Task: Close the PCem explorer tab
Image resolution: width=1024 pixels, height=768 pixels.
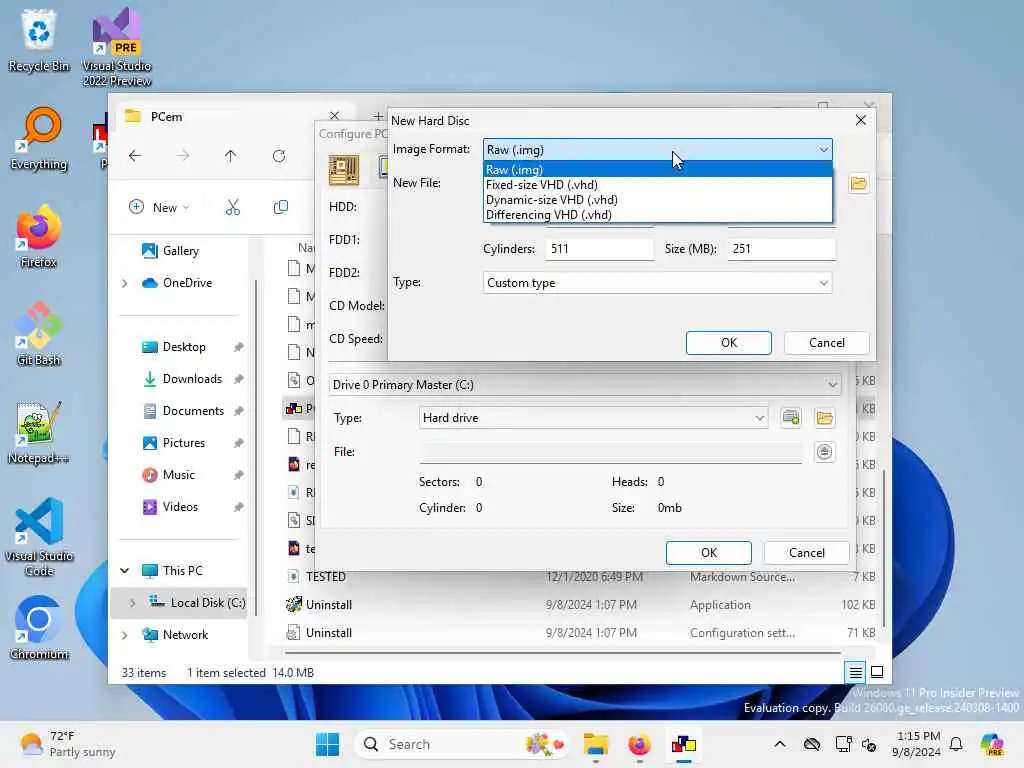Action: 334,116
